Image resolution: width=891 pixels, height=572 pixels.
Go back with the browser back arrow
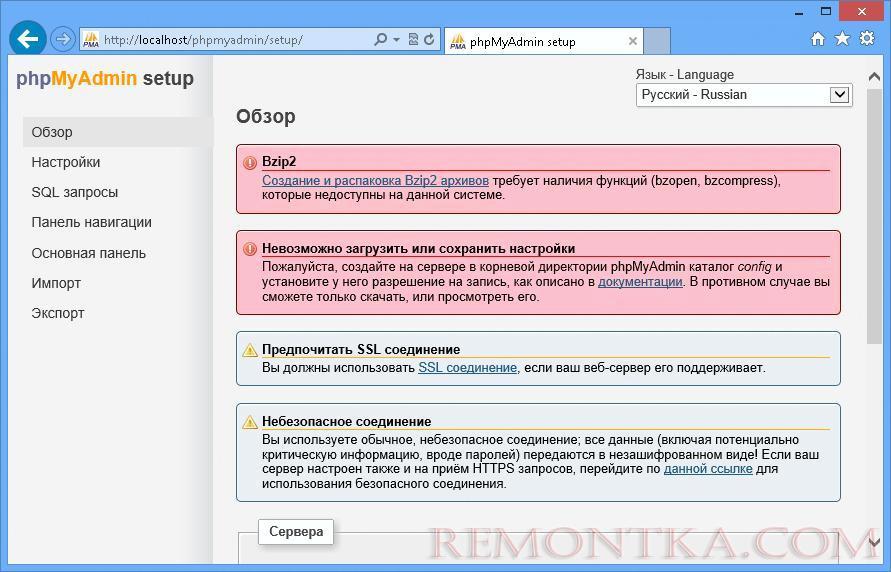coord(27,39)
